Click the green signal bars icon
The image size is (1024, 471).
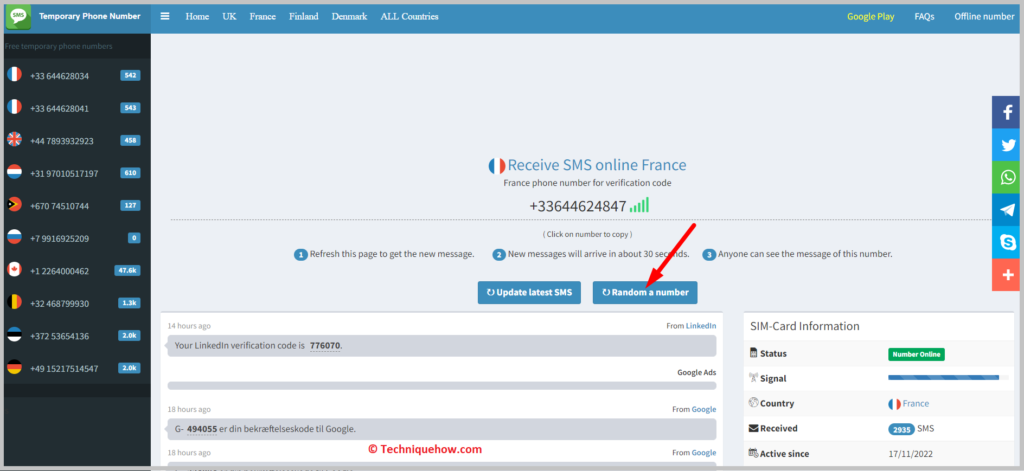(639, 206)
